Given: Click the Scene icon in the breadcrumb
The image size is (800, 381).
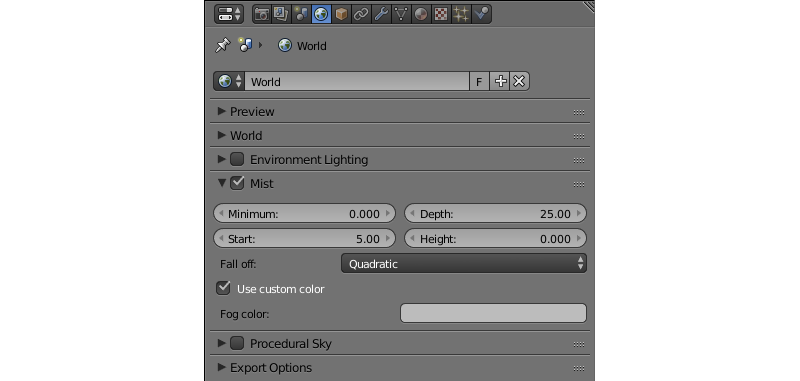Looking at the screenshot, I should [246, 45].
